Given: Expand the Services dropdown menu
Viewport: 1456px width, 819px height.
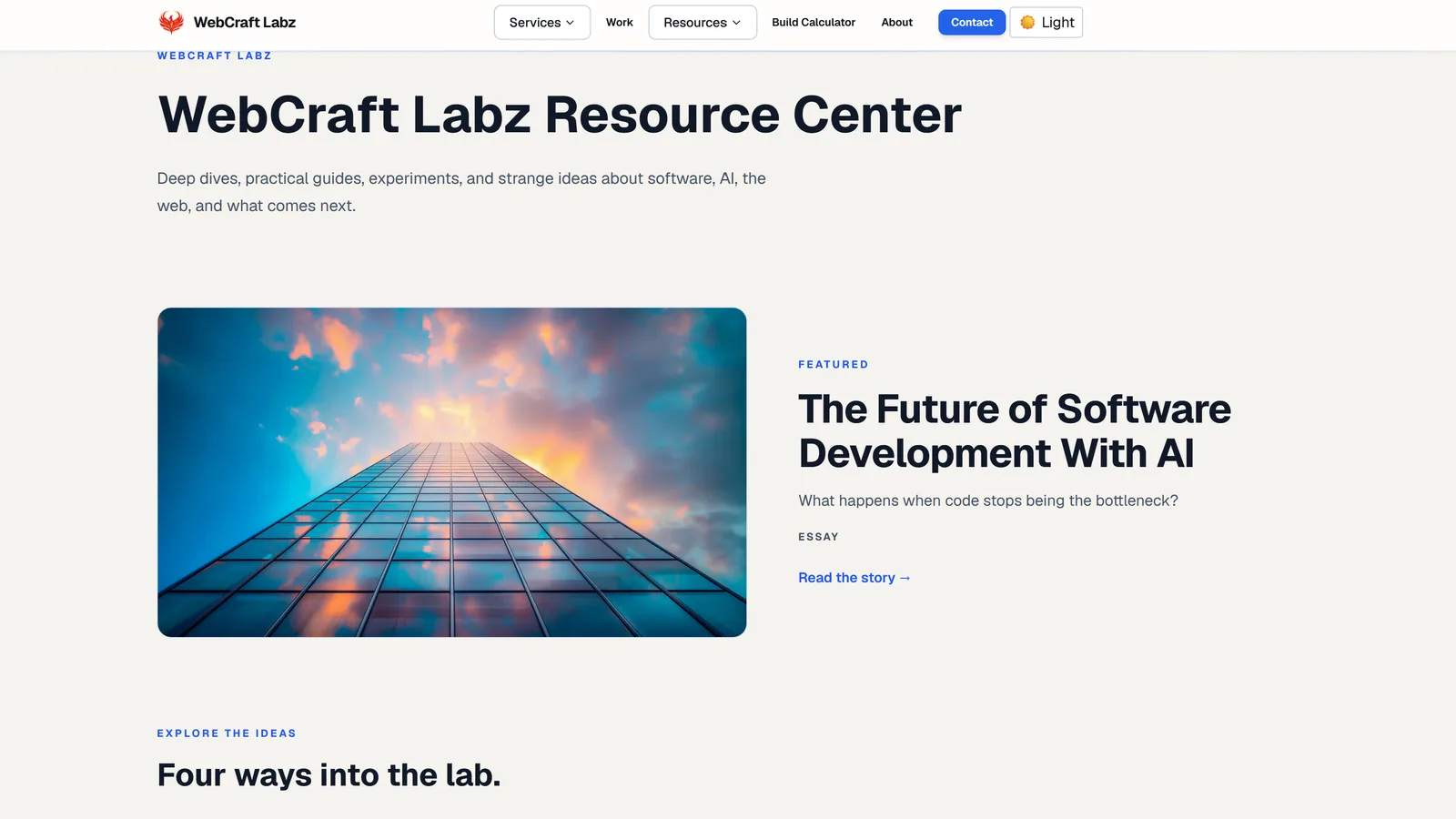Looking at the screenshot, I should pos(542,23).
